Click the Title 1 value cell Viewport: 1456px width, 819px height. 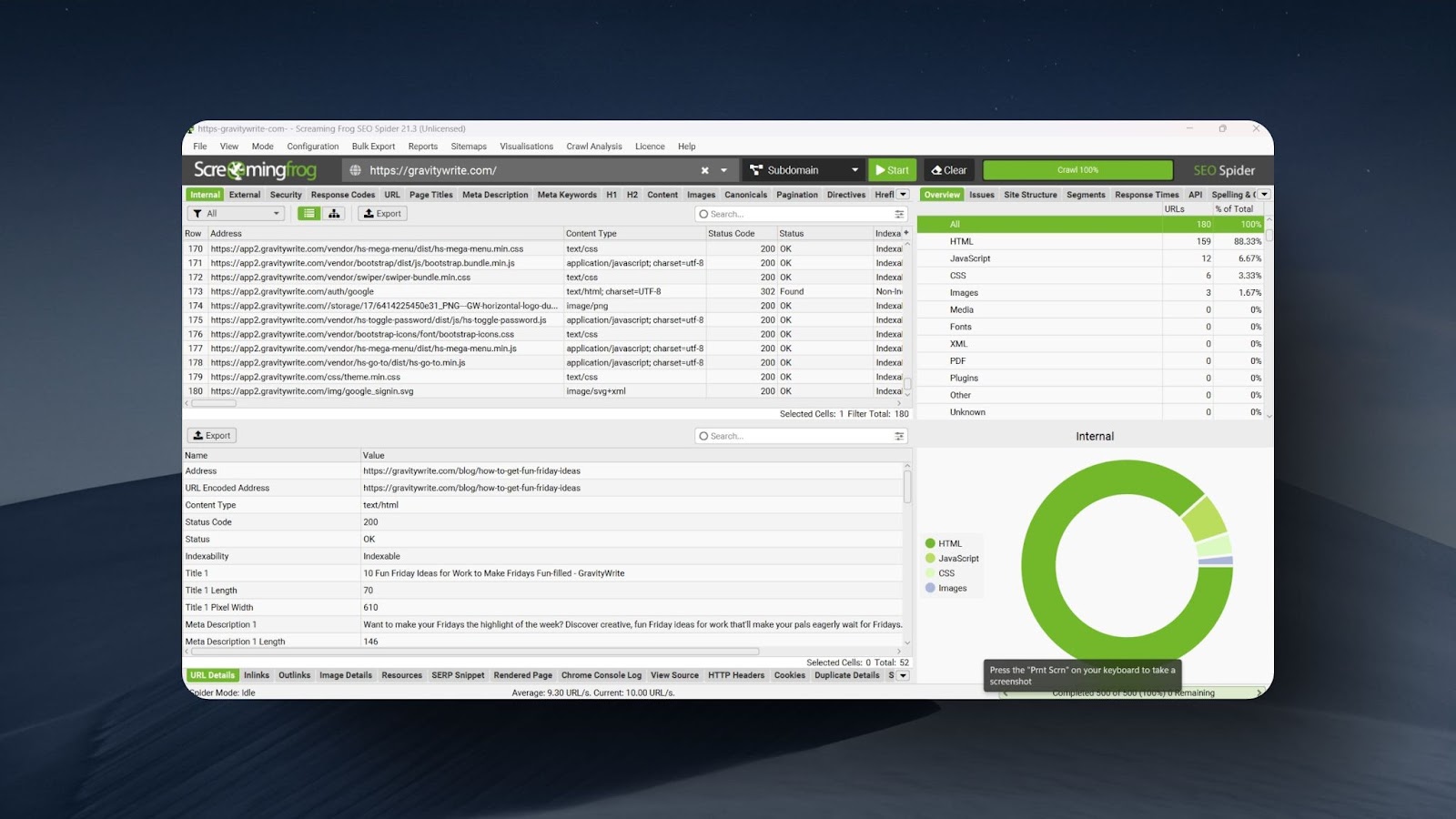tap(632, 573)
